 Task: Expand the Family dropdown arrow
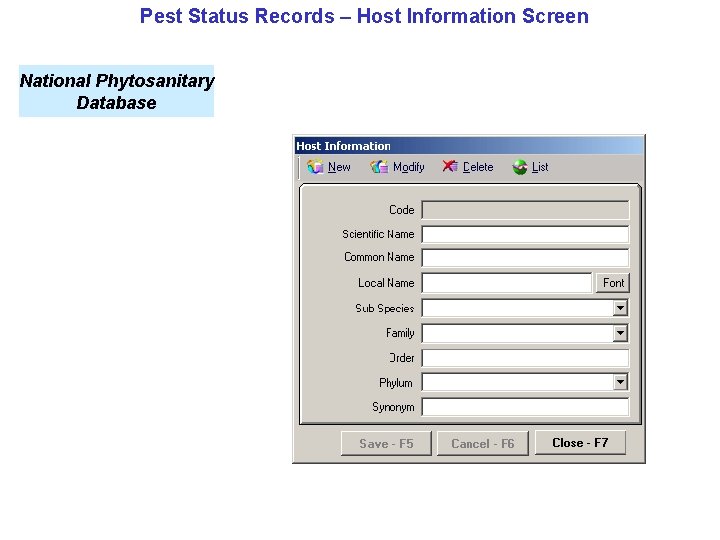[620, 333]
